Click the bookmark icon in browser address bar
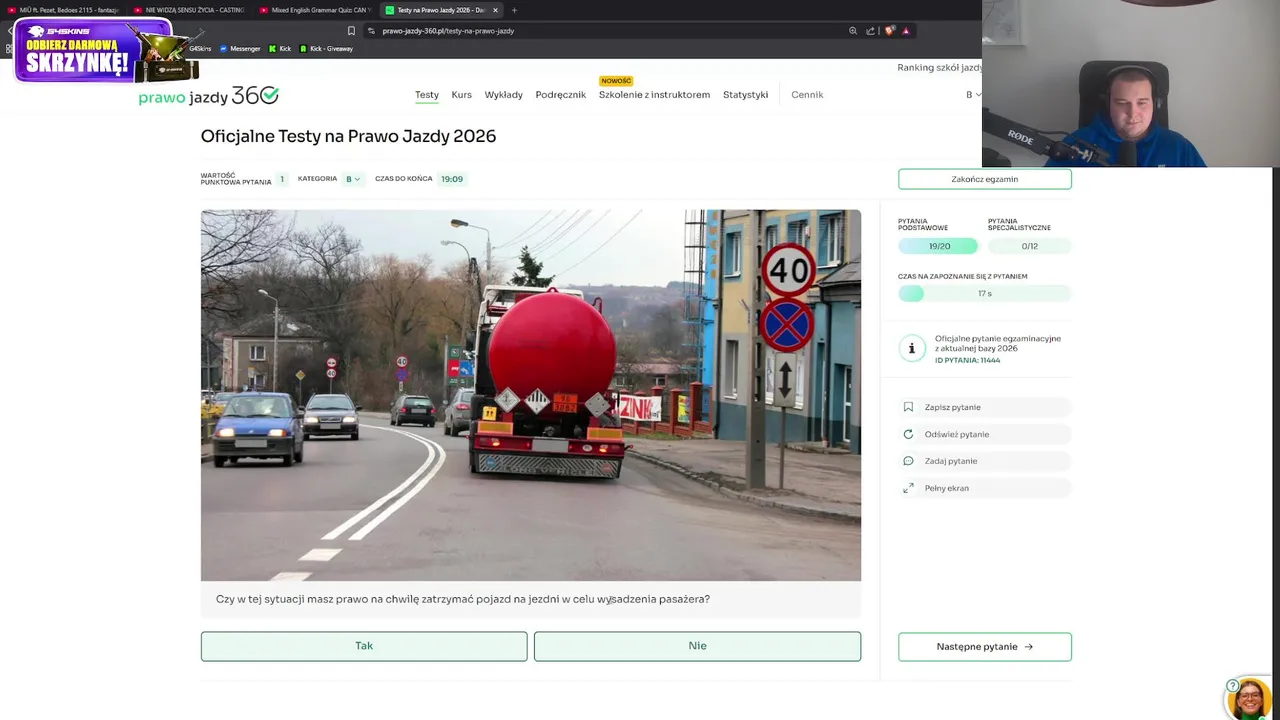This screenshot has width=1280, height=720. [x=351, y=31]
